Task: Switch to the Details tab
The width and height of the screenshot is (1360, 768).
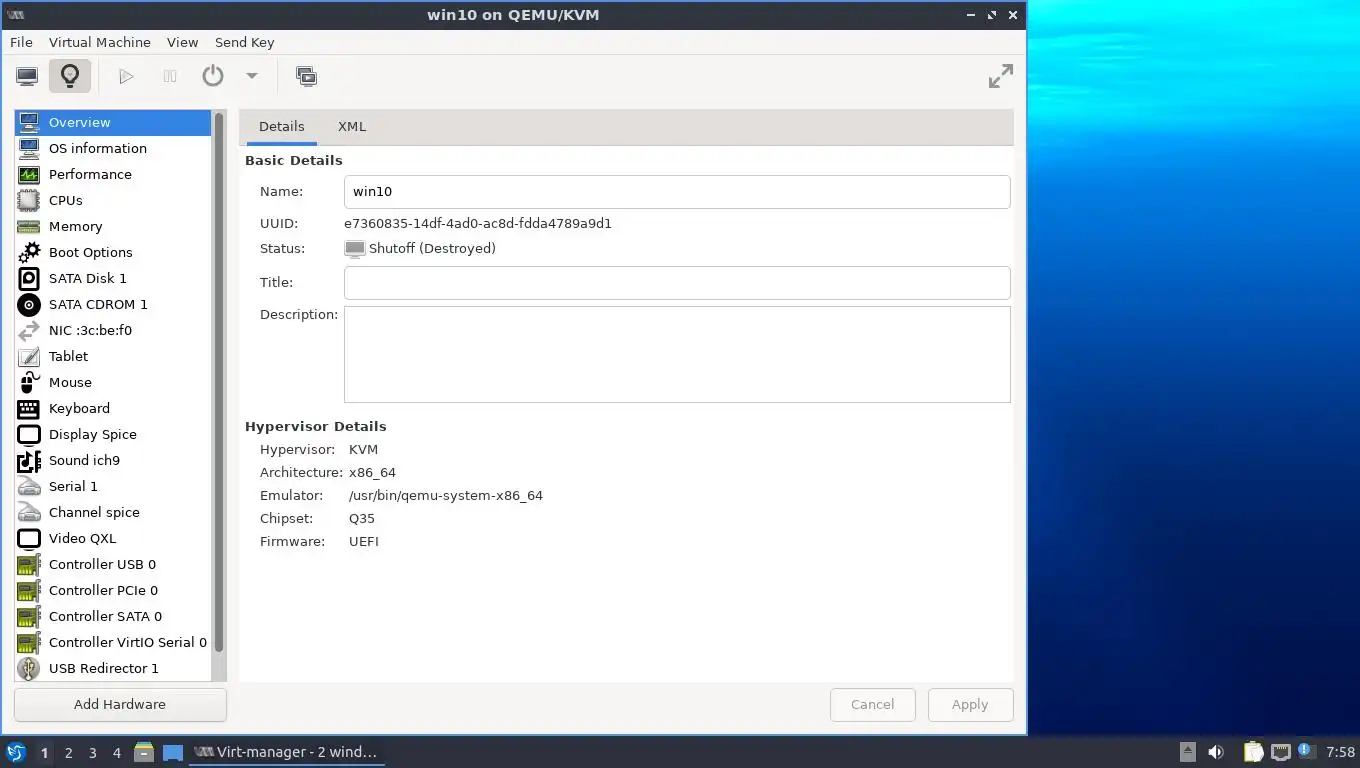Action: tap(281, 127)
